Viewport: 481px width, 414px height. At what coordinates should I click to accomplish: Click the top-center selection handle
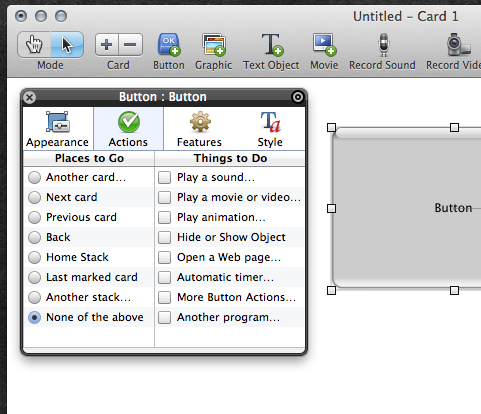tap(454, 127)
